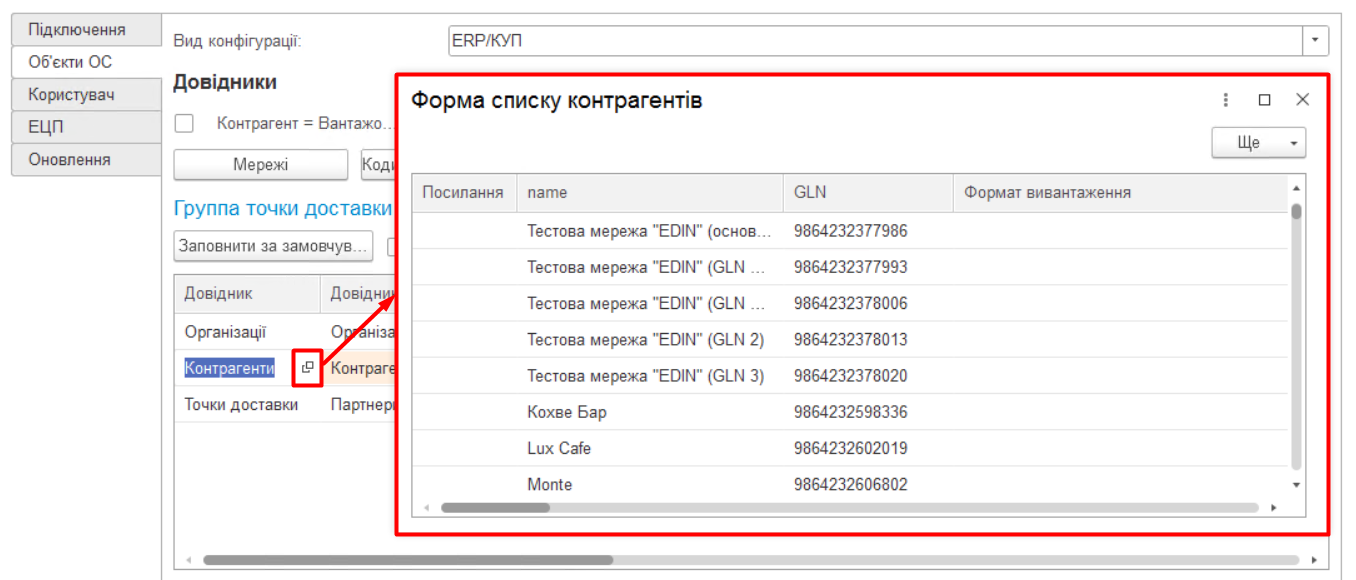Click right arrow of bottom horizontal scrollbar

(x=1313, y=560)
